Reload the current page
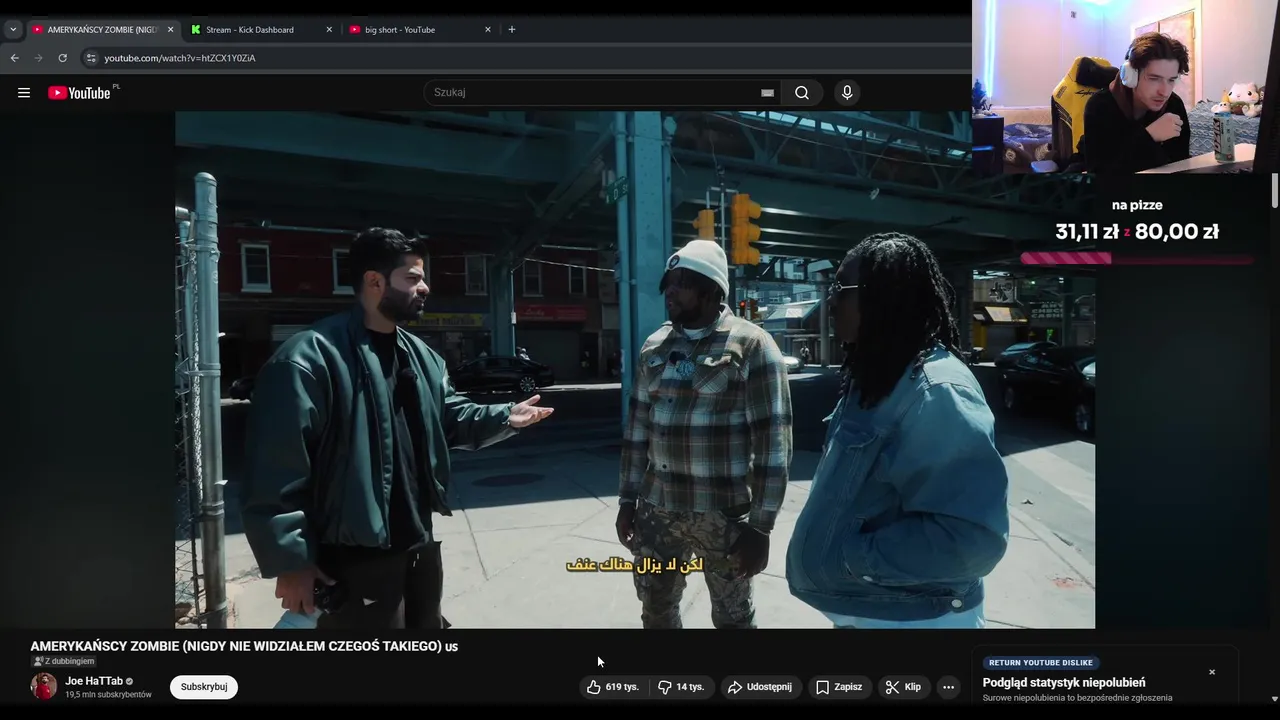 (62, 58)
